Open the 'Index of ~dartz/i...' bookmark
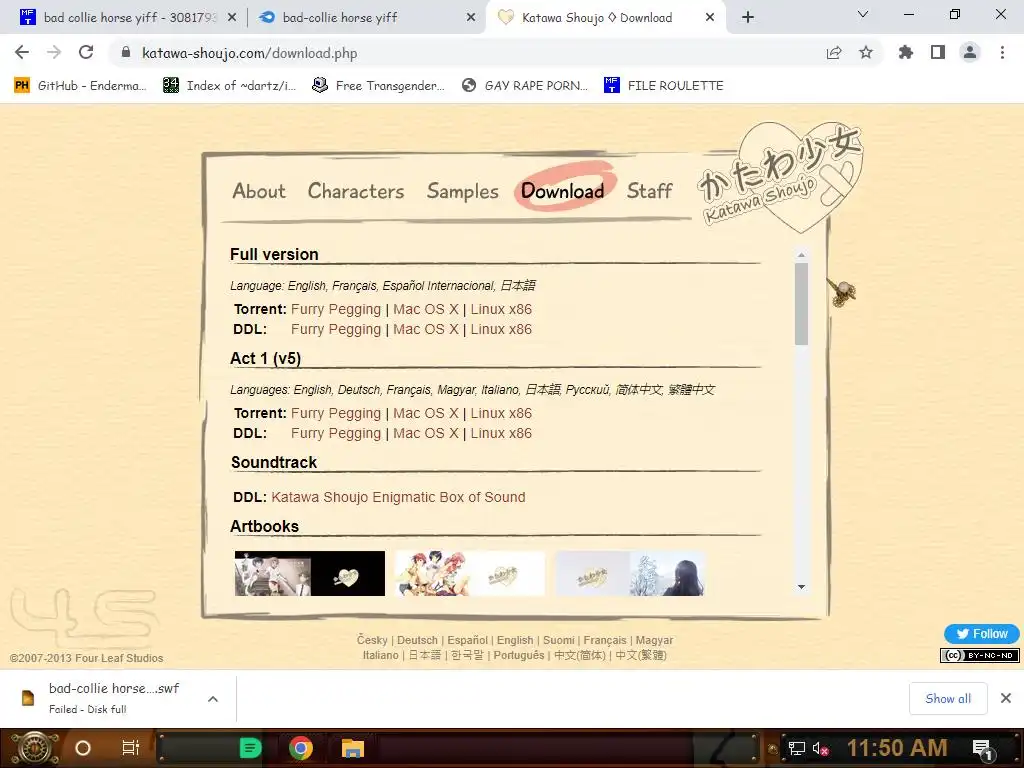This screenshot has height=768, width=1024. (x=229, y=86)
